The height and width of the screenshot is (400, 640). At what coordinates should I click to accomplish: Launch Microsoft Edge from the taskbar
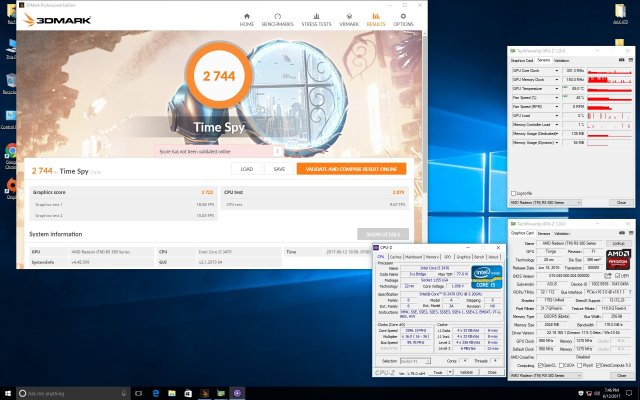[x=156, y=393]
